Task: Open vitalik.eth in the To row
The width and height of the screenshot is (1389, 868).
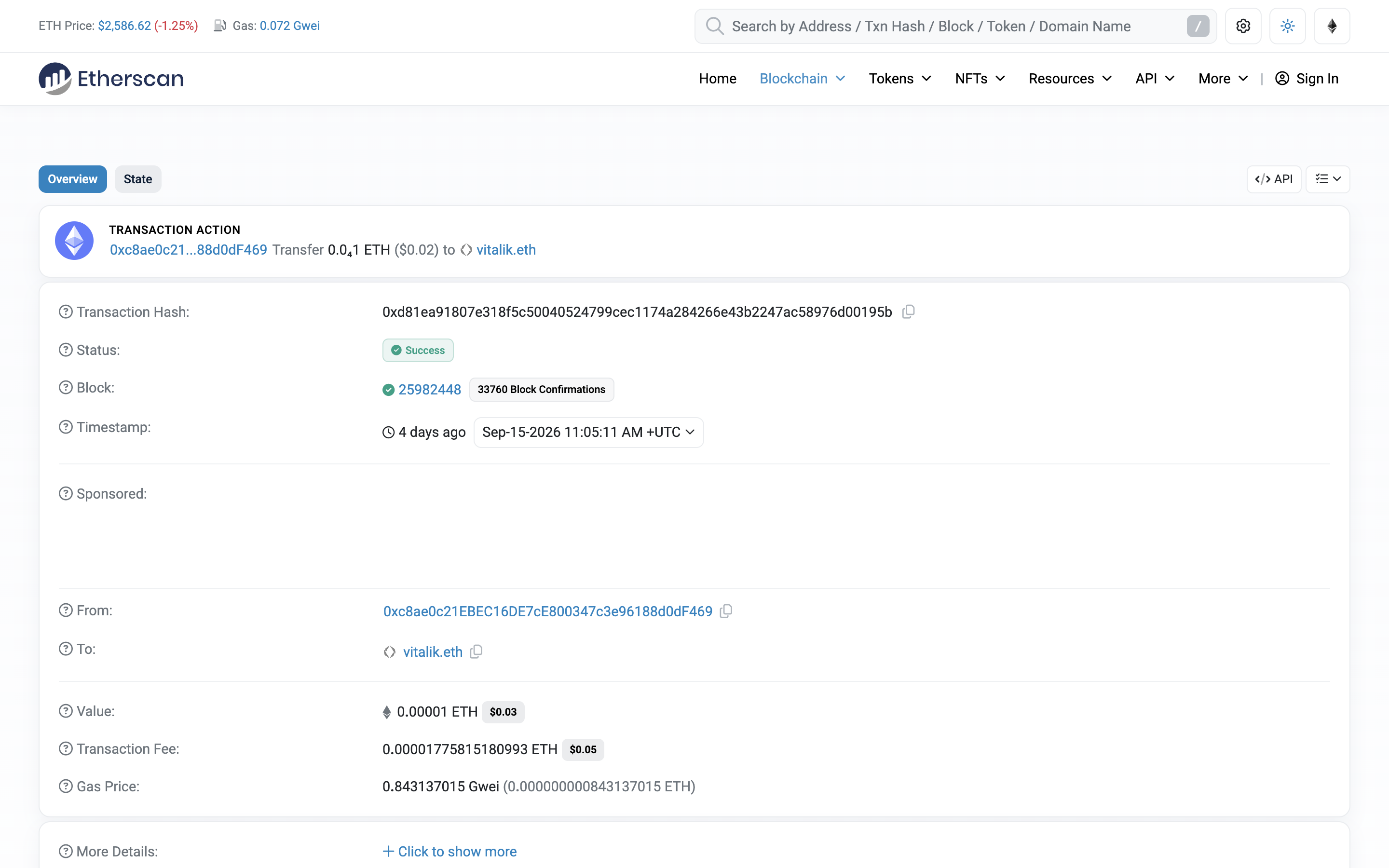Action: pyautogui.click(x=432, y=652)
